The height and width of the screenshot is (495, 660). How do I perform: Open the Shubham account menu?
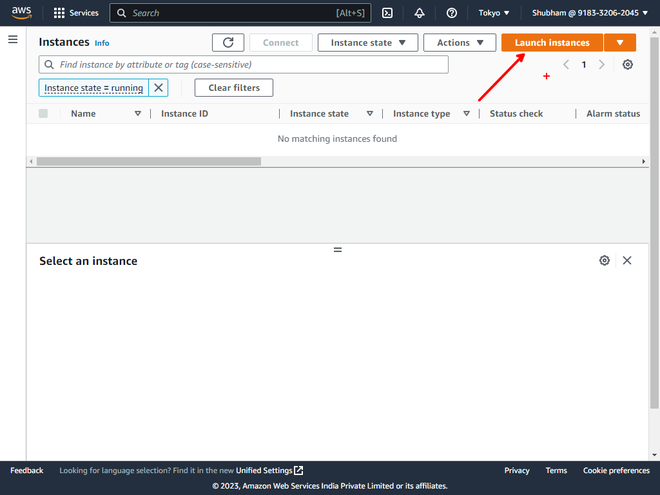tap(590, 13)
